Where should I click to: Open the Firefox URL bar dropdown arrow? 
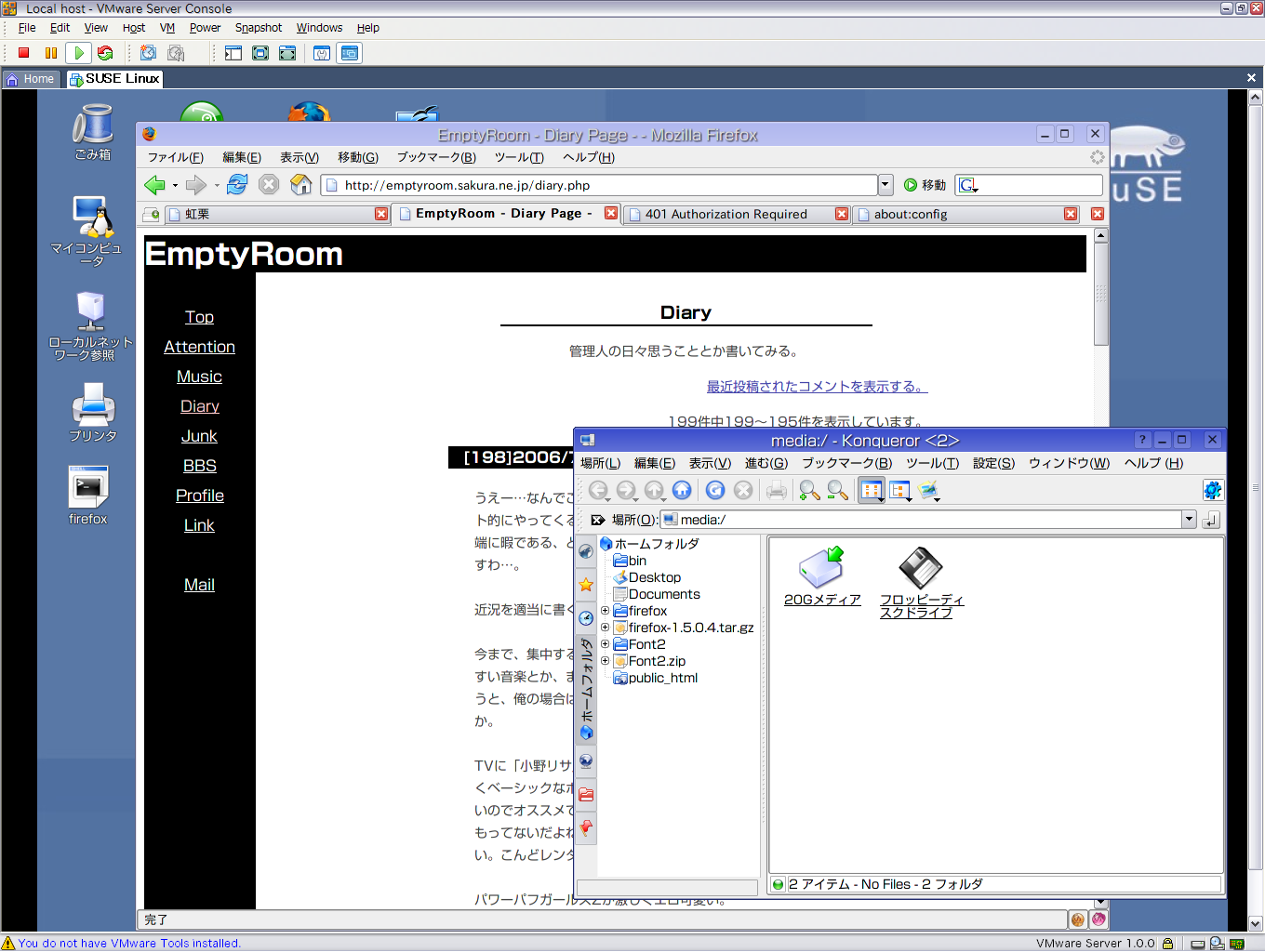885,185
